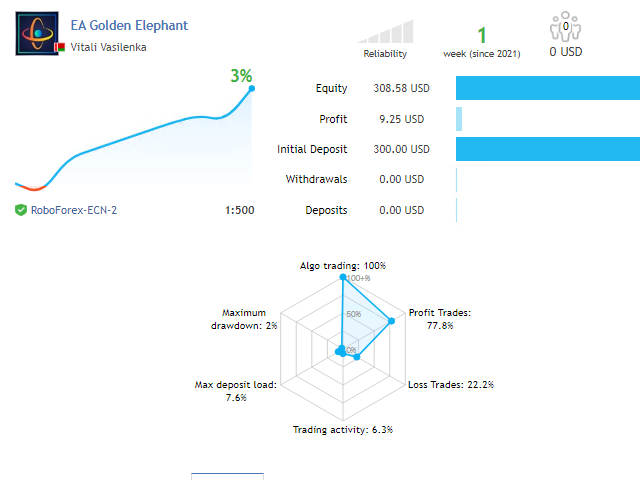
Task: Click the Maximum drawdown 2% label
Action: pos(244,319)
